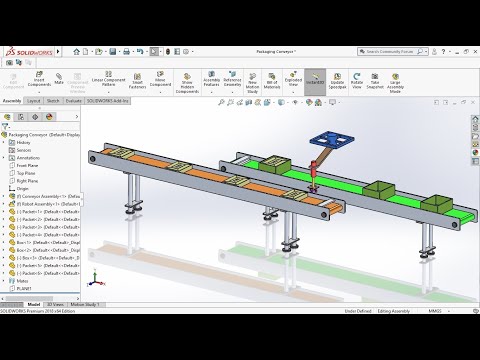Click Take Snapshot tool
480x360 pixels.
375,81
